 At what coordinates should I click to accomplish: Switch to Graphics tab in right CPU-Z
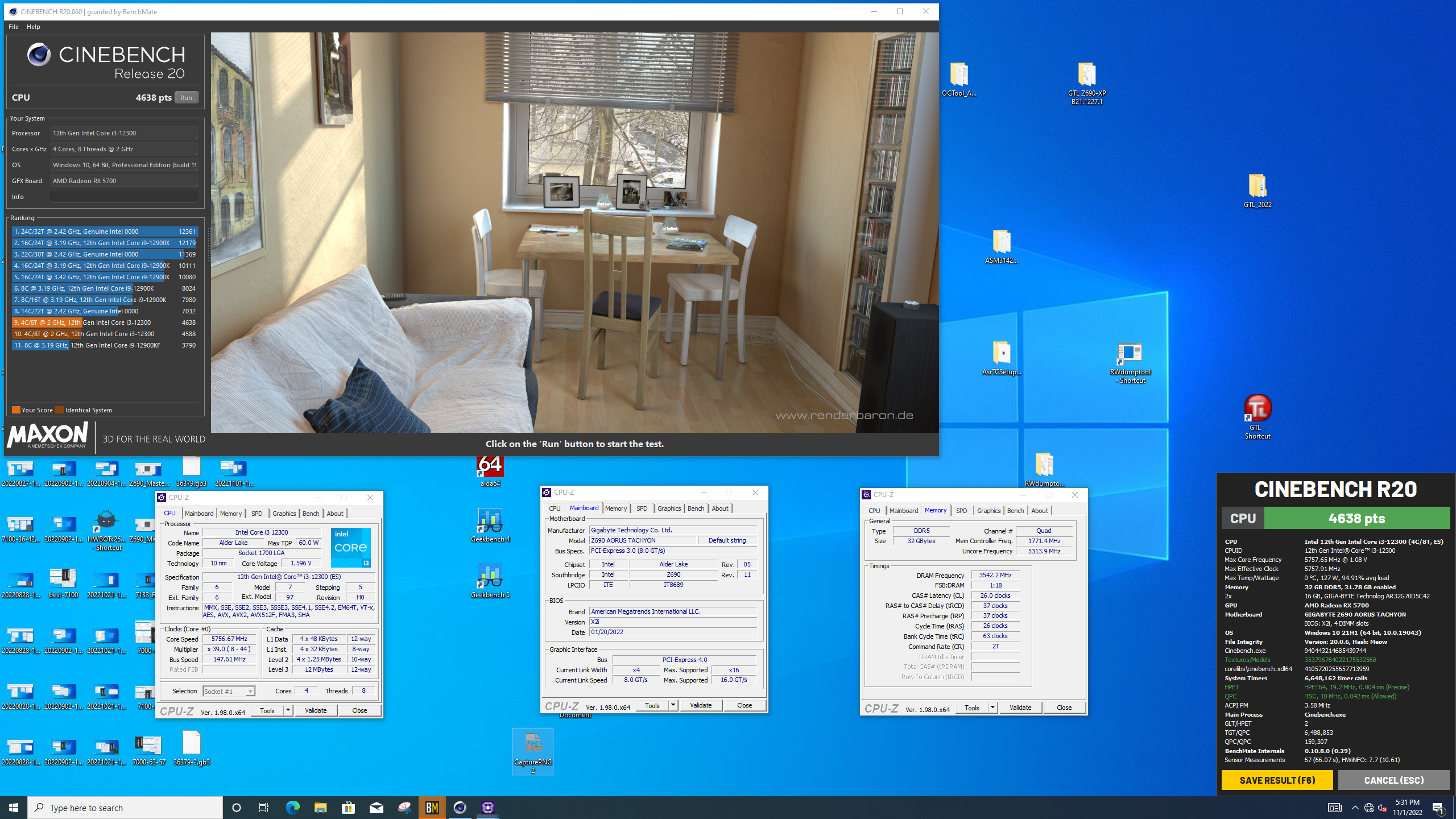coord(988,511)
